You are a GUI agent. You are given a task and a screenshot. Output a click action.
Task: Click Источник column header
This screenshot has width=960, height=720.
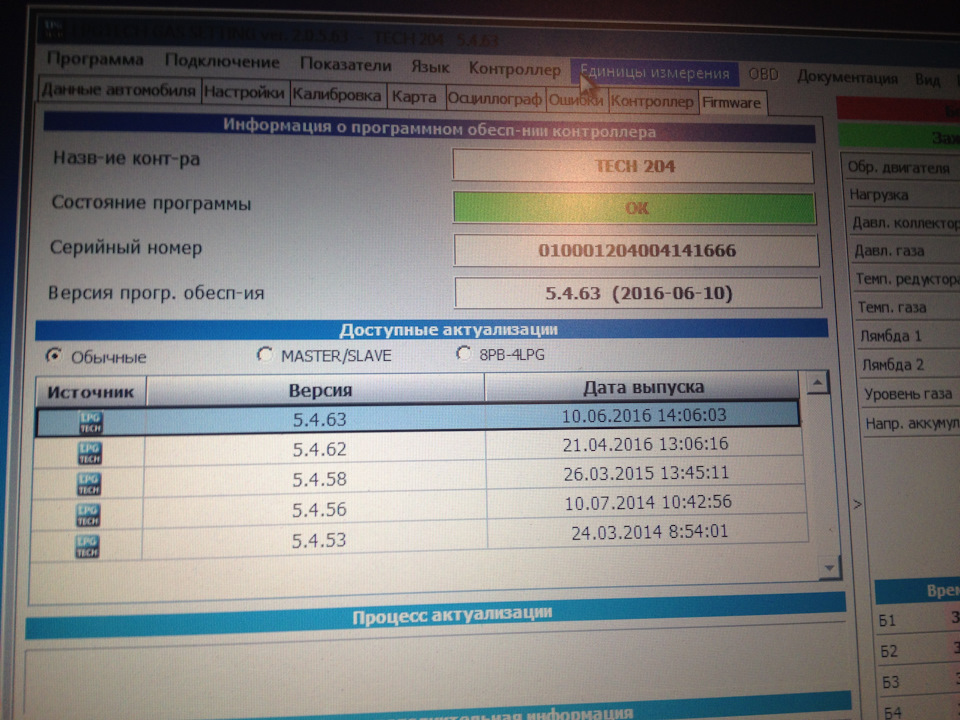pyautogui.click(x=91, y=392)
